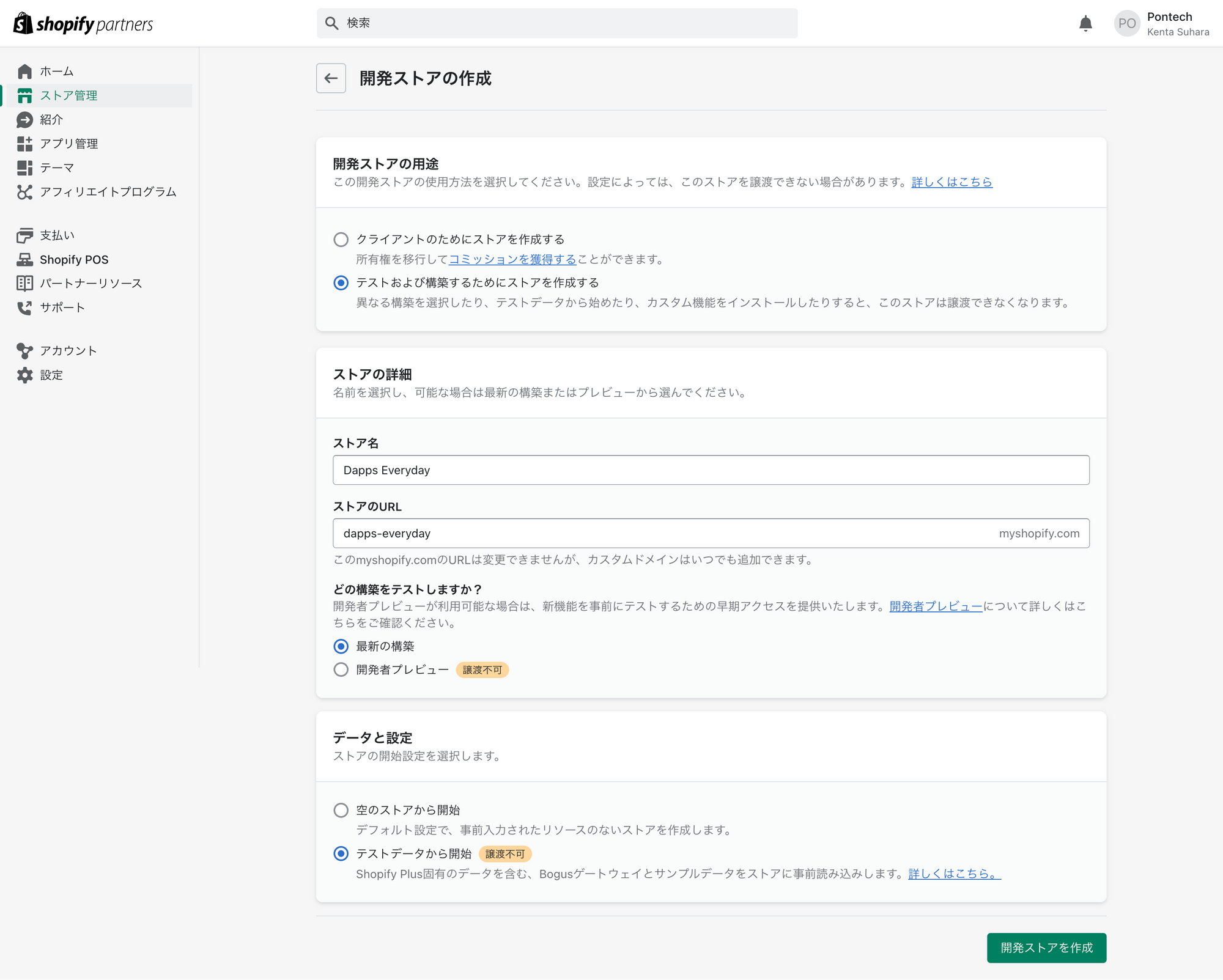Click the store management icon
The image size is (1223, 980).
[x=24, y=95]
